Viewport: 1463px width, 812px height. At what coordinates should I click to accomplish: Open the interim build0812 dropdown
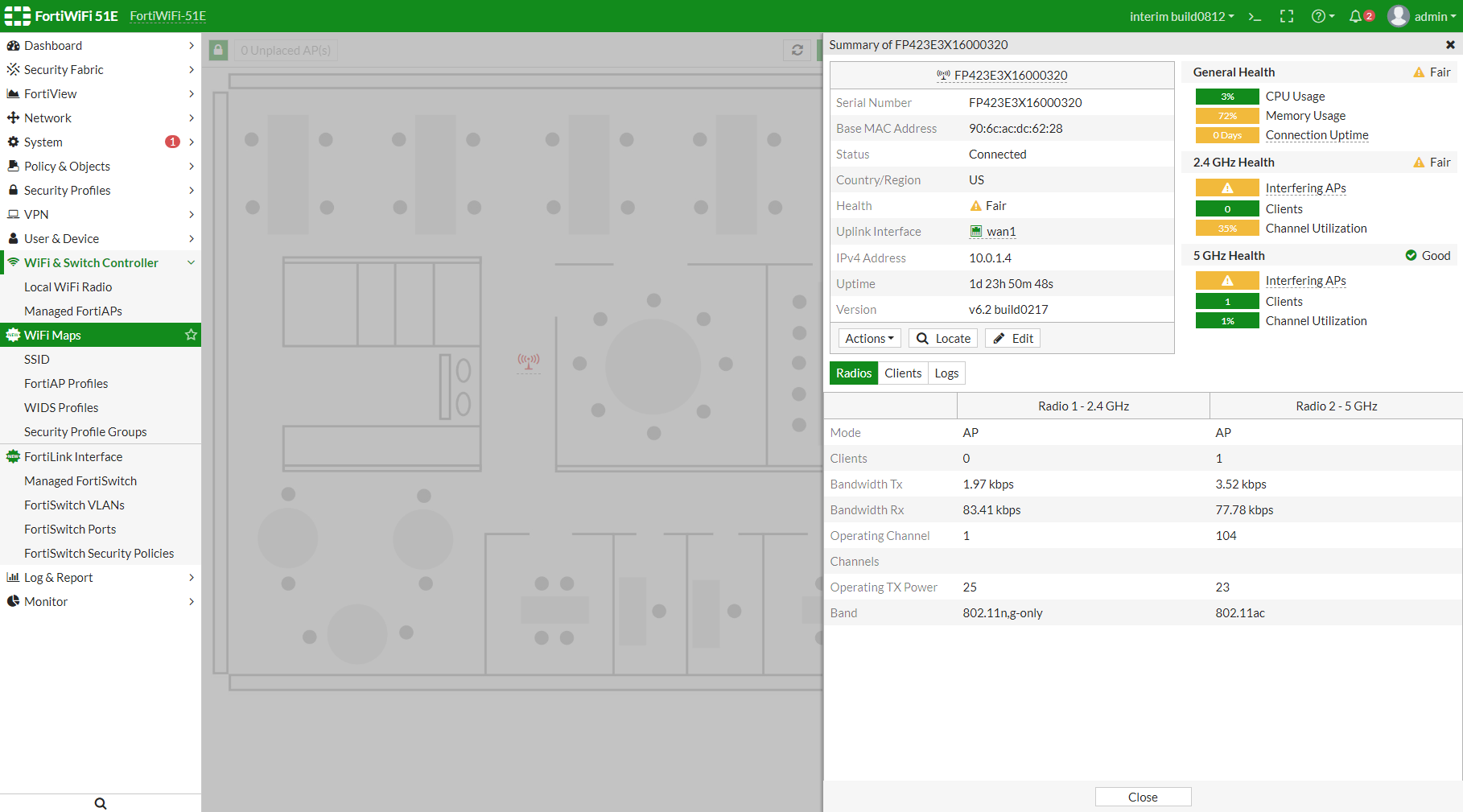[1181, 16]
